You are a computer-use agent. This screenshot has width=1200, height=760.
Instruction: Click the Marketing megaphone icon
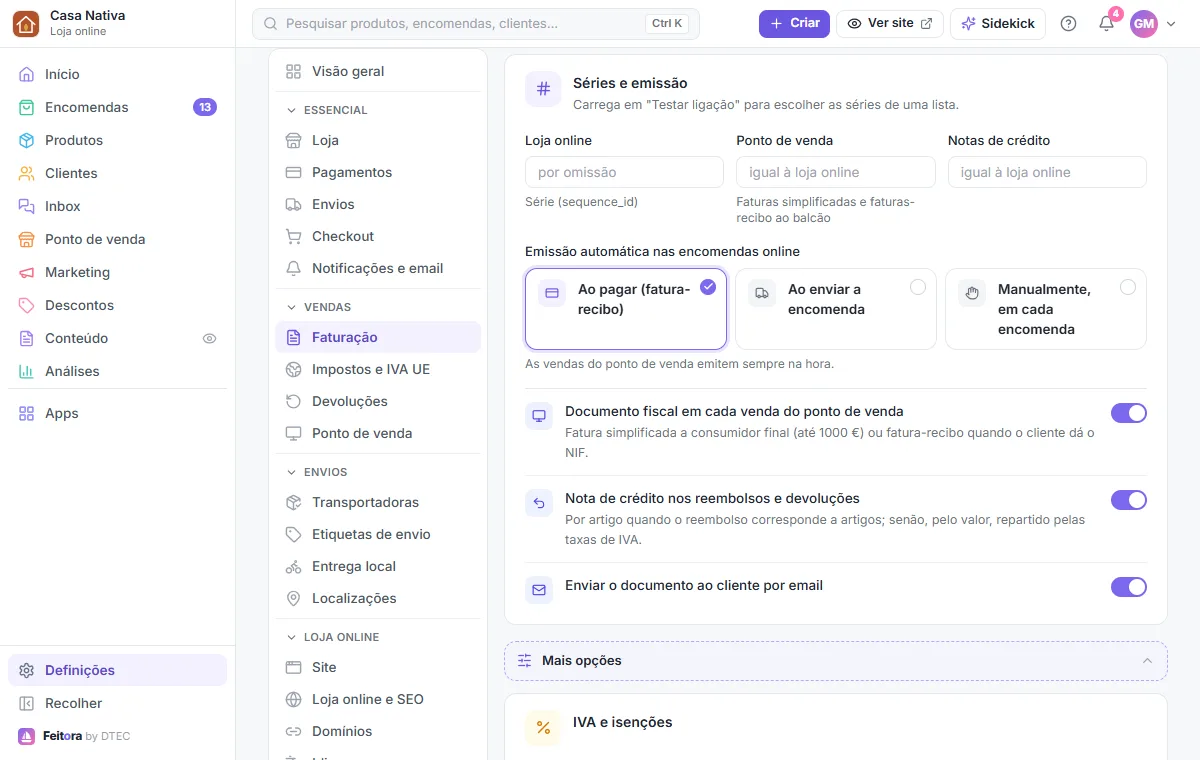click(26, 272)
